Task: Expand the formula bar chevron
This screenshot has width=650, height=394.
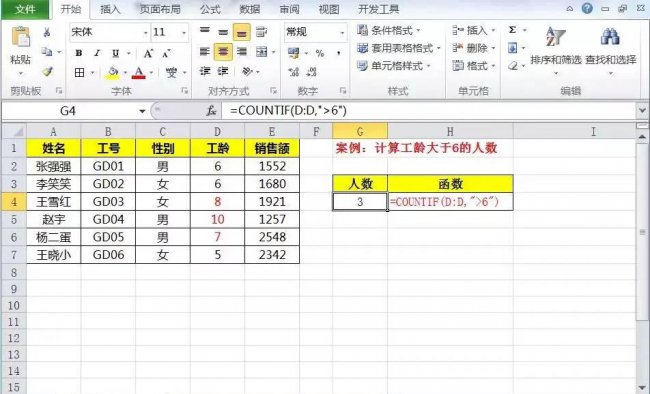Action: click(x=642, y=111)
